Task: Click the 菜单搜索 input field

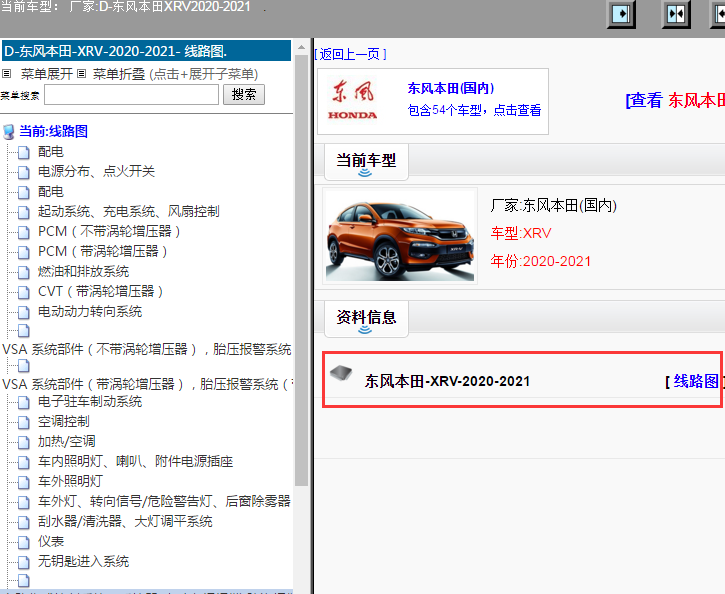Action: click(131, 95)
